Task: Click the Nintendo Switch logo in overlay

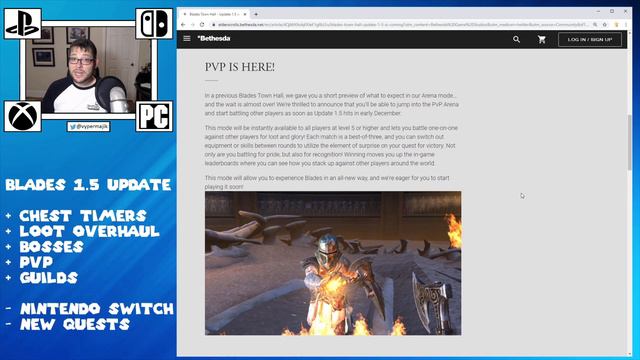Action: tap(154, 24)
